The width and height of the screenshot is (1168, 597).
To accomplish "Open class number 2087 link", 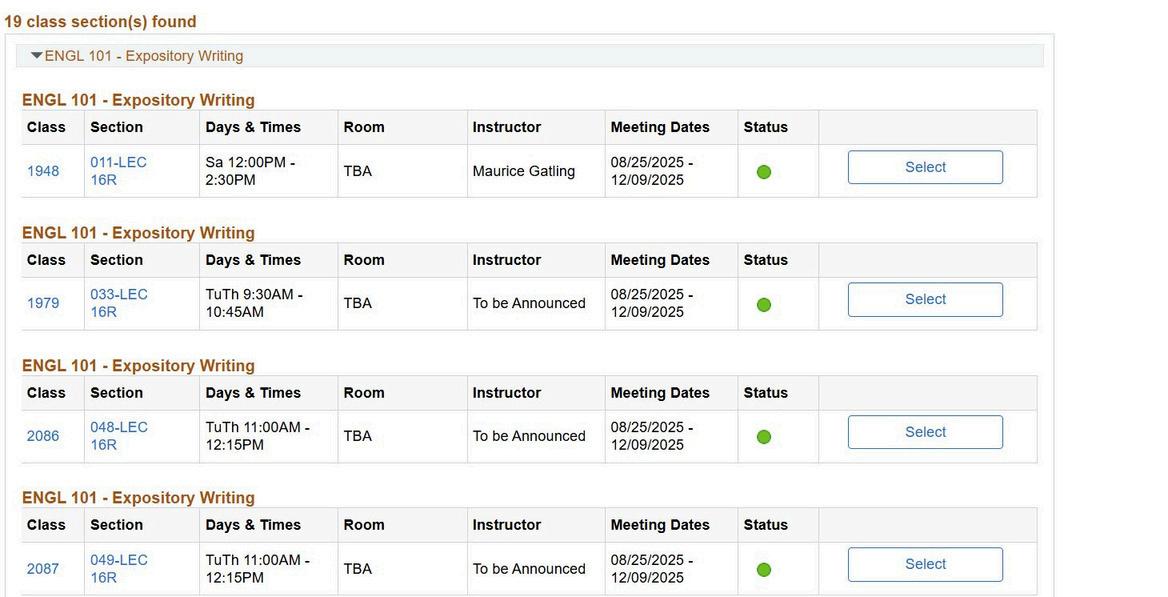I will [x=43, y=569].
